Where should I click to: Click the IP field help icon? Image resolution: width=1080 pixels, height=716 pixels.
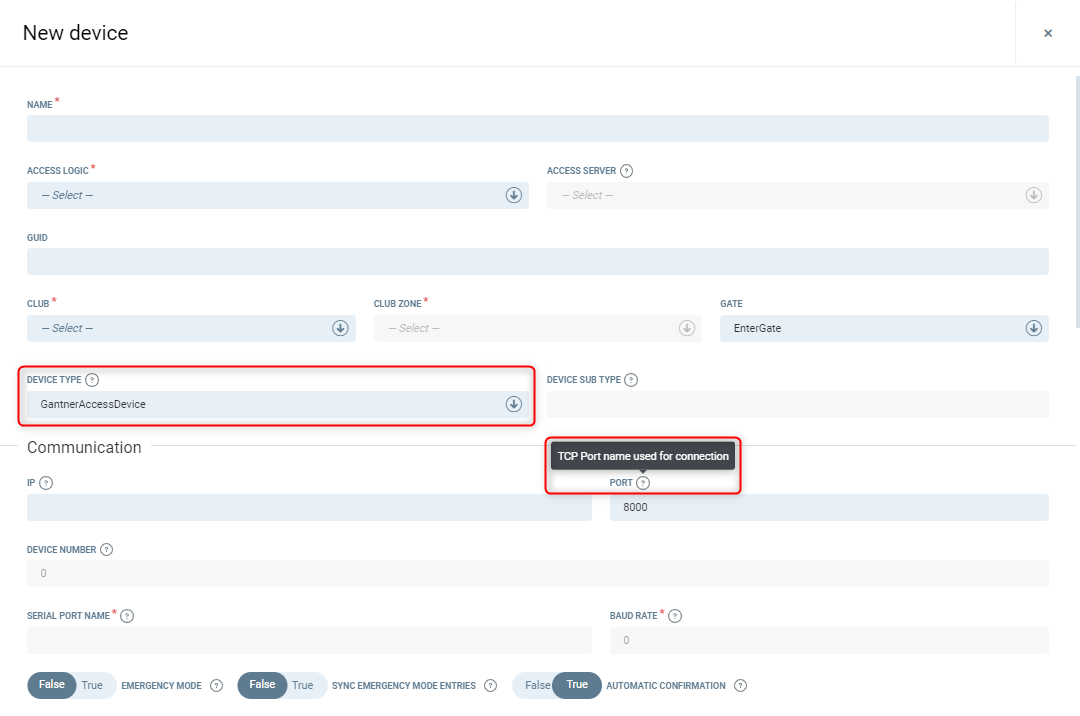[46, 483]
